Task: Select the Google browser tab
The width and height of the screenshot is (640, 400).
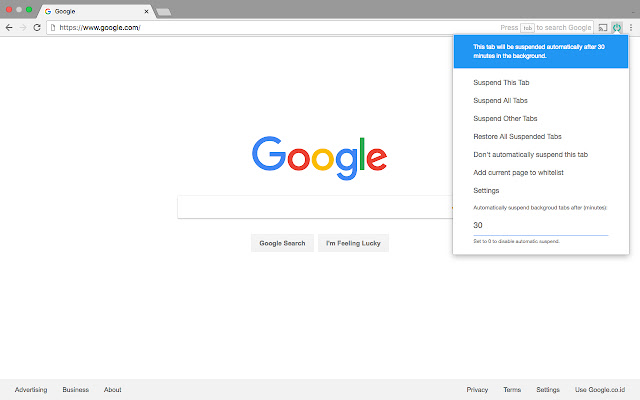Action: (96, 11)
